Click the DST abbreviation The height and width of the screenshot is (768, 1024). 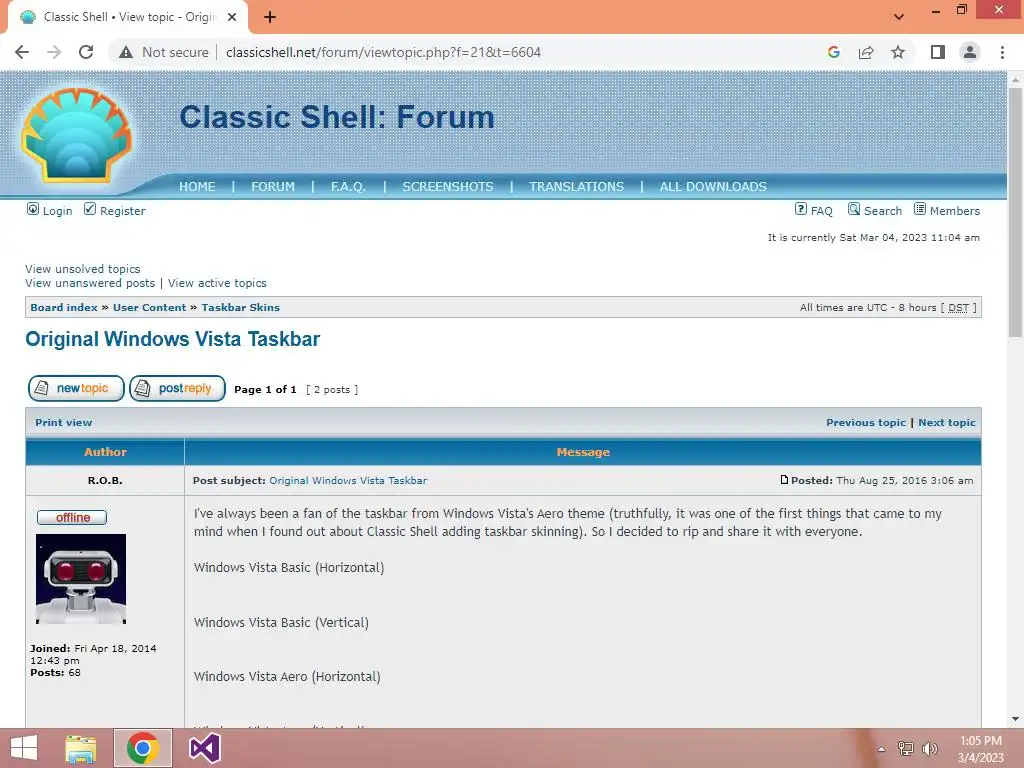958,308
